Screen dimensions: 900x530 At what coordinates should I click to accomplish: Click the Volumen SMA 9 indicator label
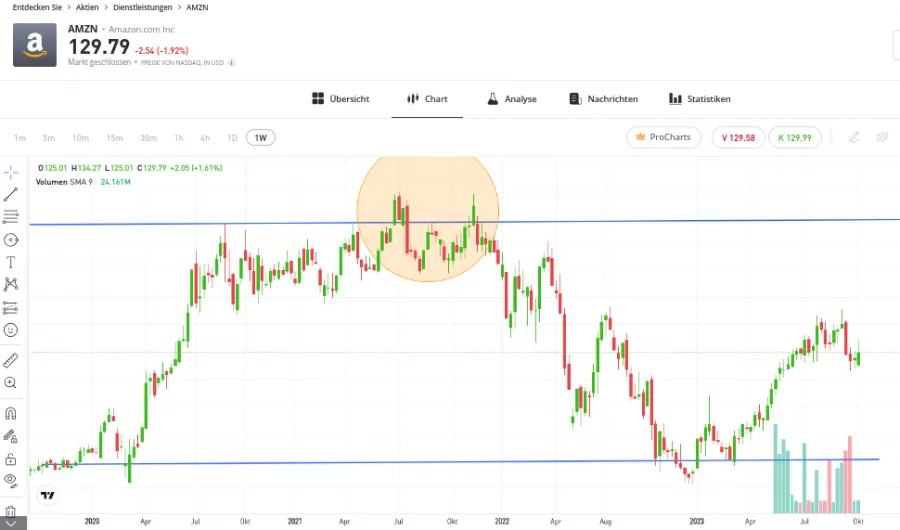(64, 182)
